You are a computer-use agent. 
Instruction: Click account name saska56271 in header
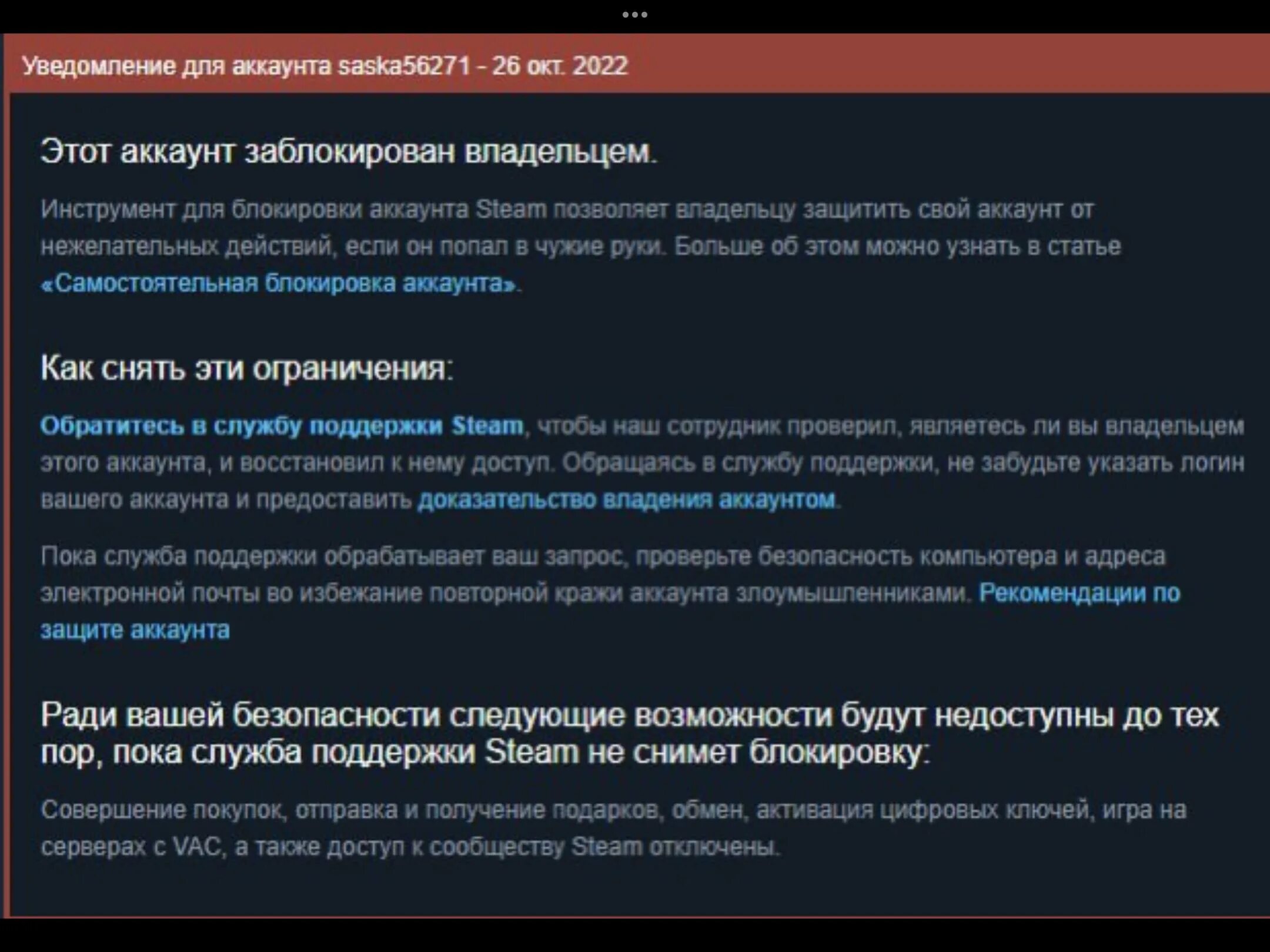pos(405,66)
